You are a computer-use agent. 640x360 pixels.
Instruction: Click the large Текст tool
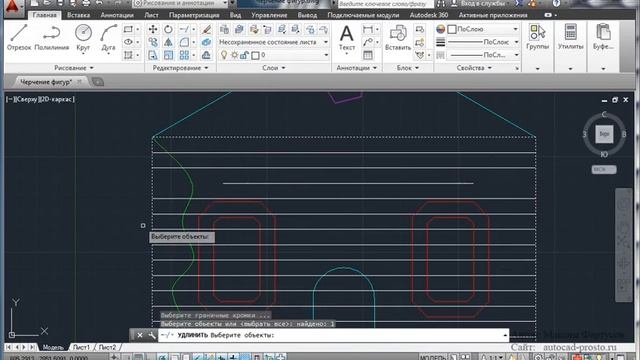coord(347,38)
